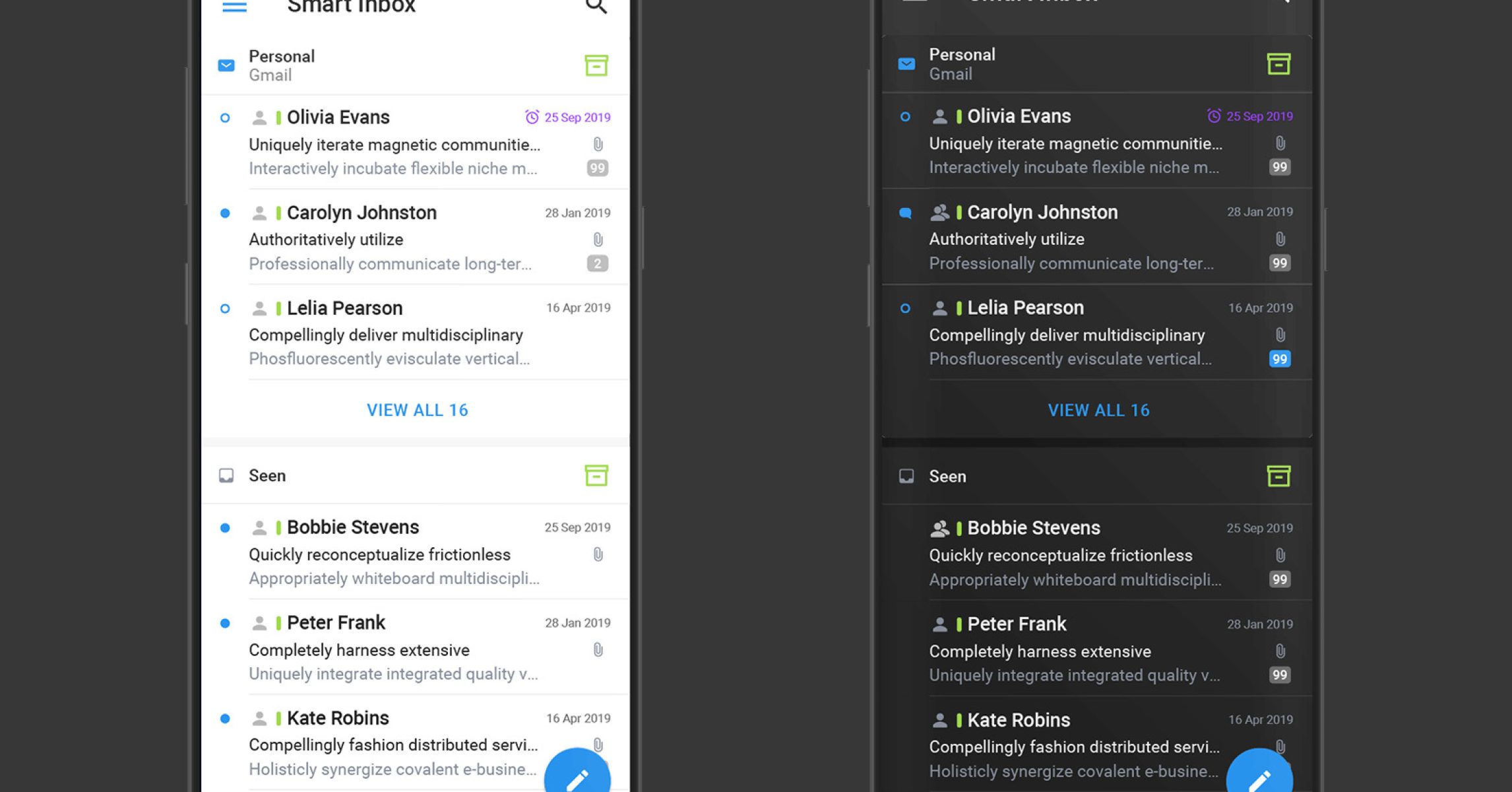Open hamburger menu in light theme
The width and height of the screenshot is (1512, 792).
coord(234,7)
